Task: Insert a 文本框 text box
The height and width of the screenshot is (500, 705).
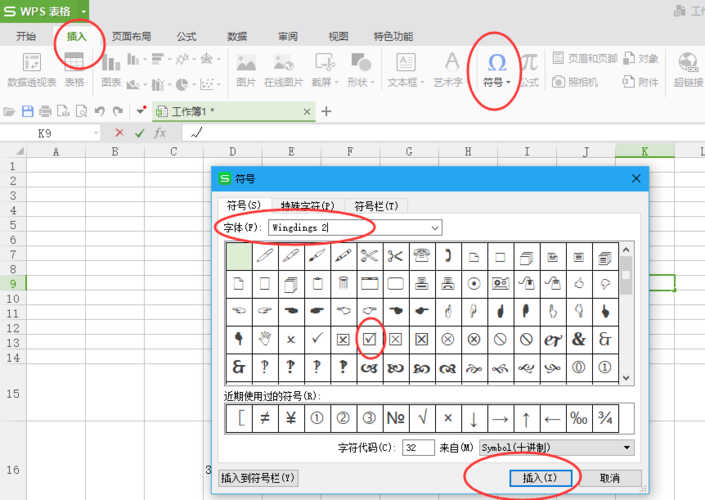Action: click(406, 69)
